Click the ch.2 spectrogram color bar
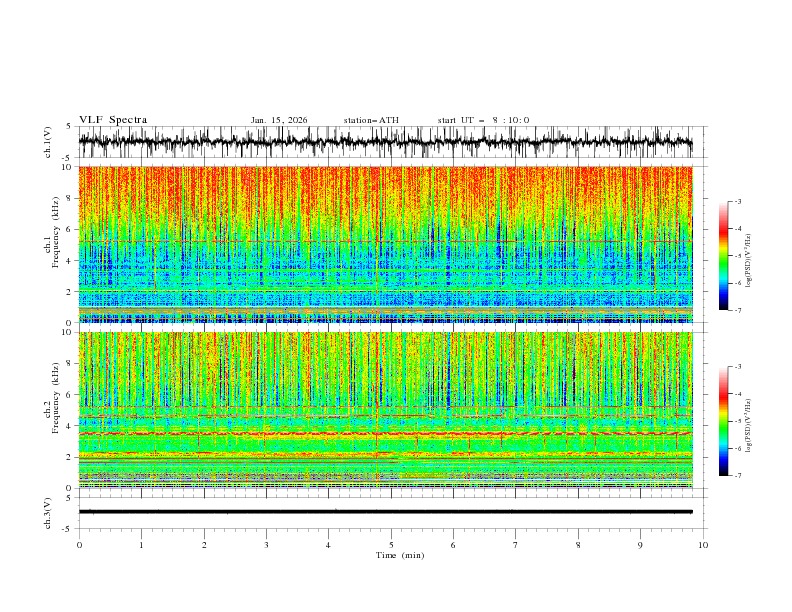The width and height of the screenshot is (792, 612). point(724,421)
